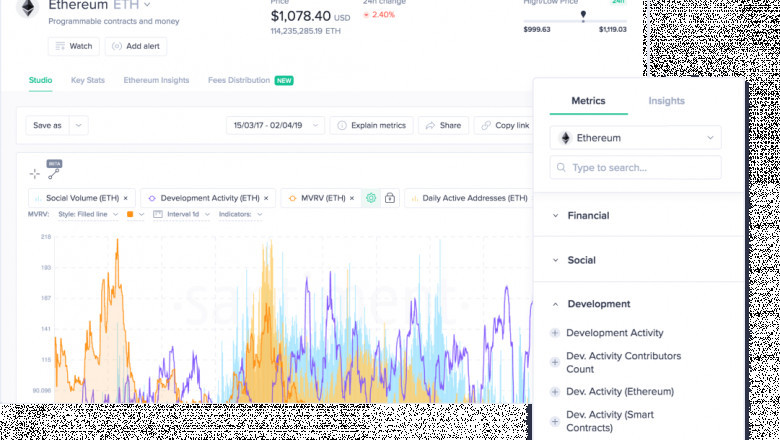Click the 114,235,285.19 ETH supply text
Viewport: 780px width, 440px height.
306,31
